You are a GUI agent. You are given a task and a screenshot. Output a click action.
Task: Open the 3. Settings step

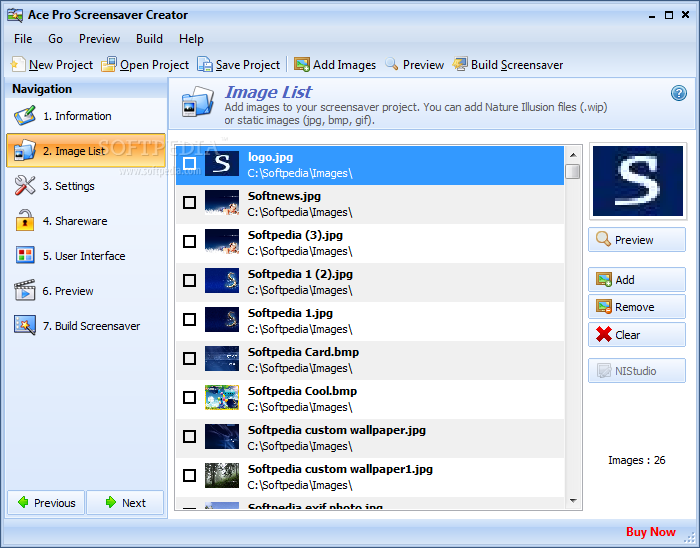pyautogui.click(x=86, y=186)
